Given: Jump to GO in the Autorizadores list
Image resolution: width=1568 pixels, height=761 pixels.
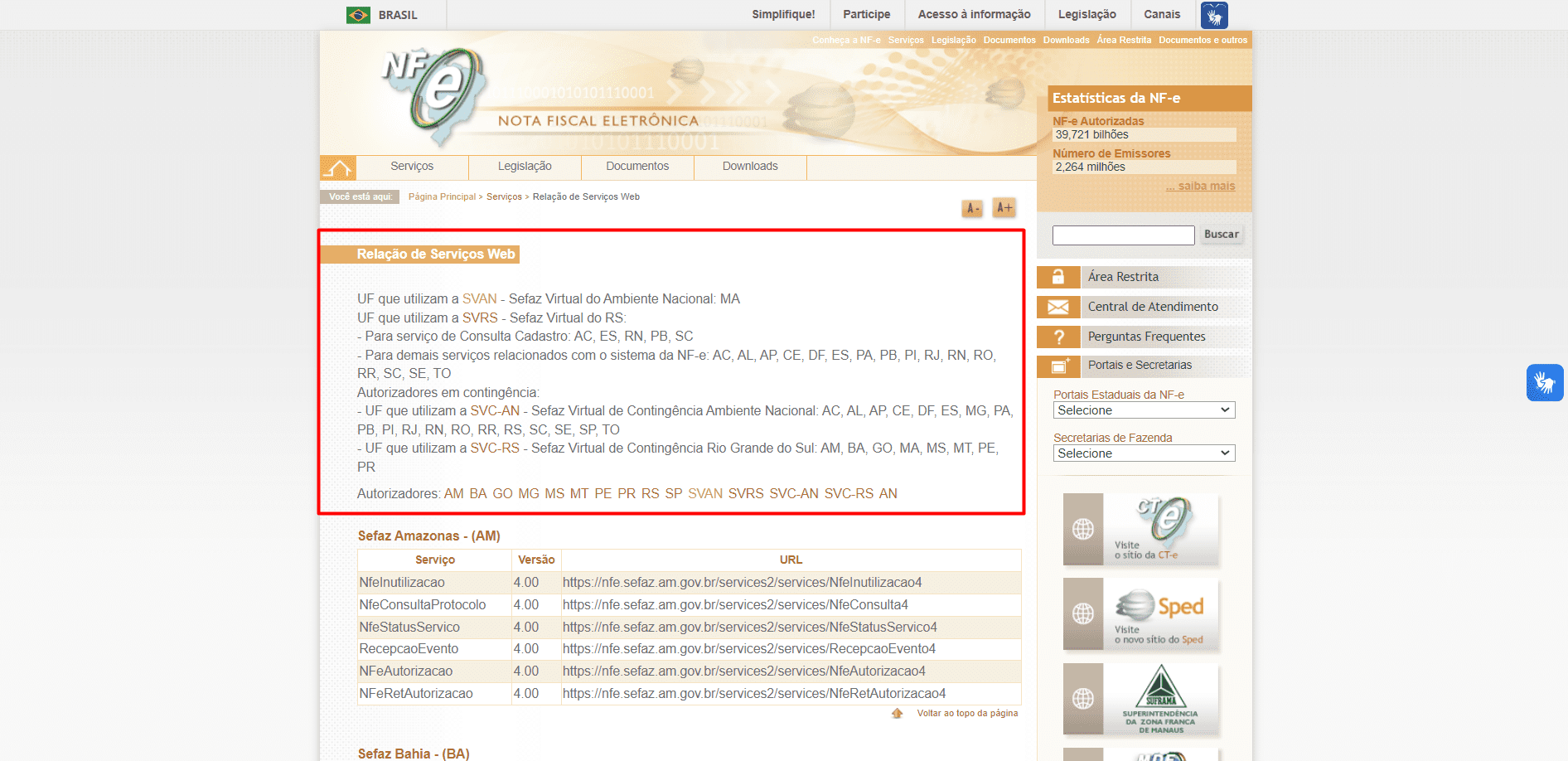Looking at the screenshot, I should 503,494.
